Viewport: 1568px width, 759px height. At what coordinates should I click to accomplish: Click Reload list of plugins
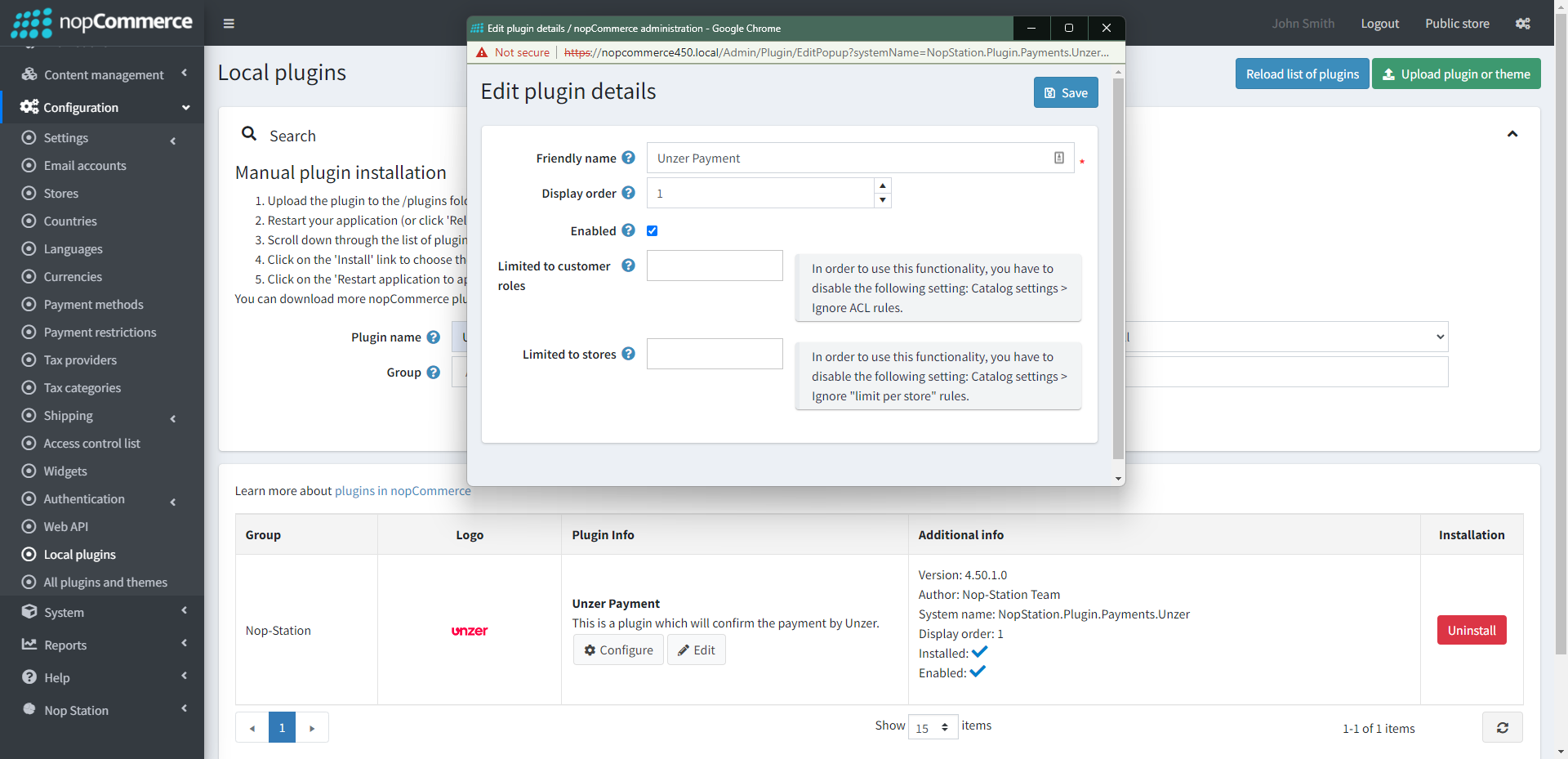(1302, 74)
